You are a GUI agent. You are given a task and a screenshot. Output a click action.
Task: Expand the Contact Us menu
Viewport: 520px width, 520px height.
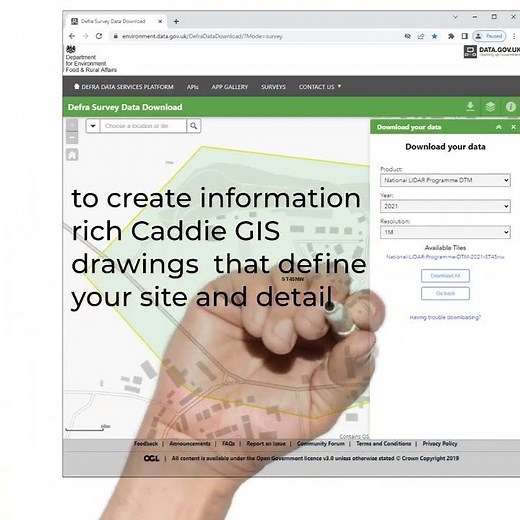[320, 87]
